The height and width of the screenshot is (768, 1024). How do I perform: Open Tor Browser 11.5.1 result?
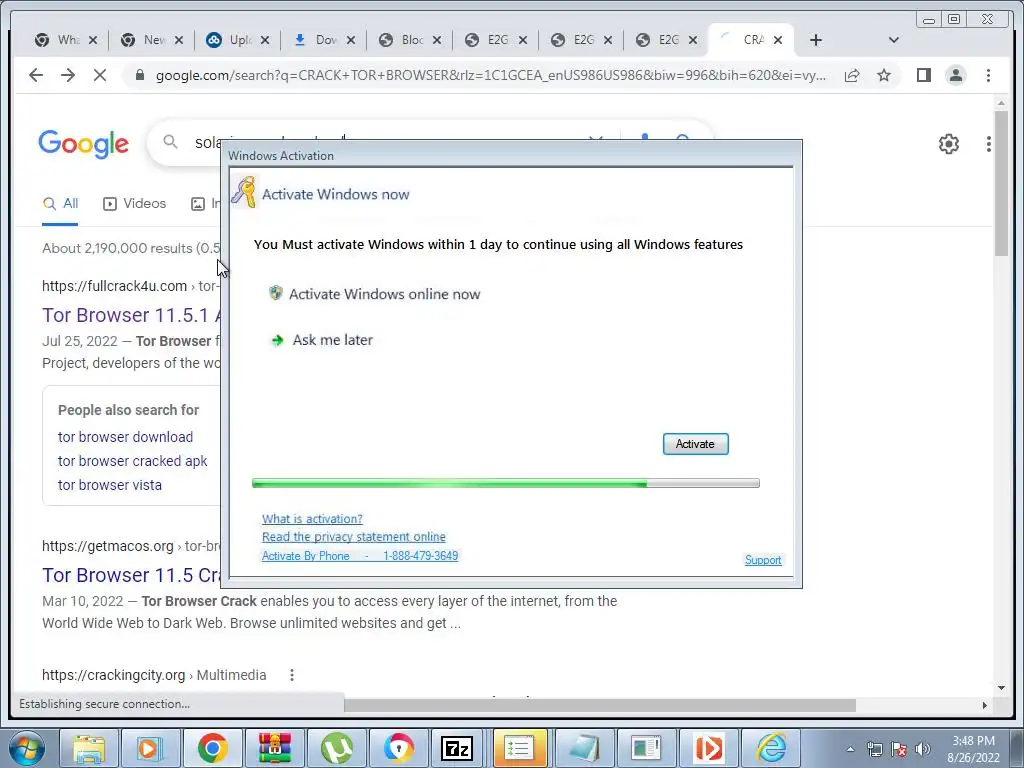[x=131, y=315]
